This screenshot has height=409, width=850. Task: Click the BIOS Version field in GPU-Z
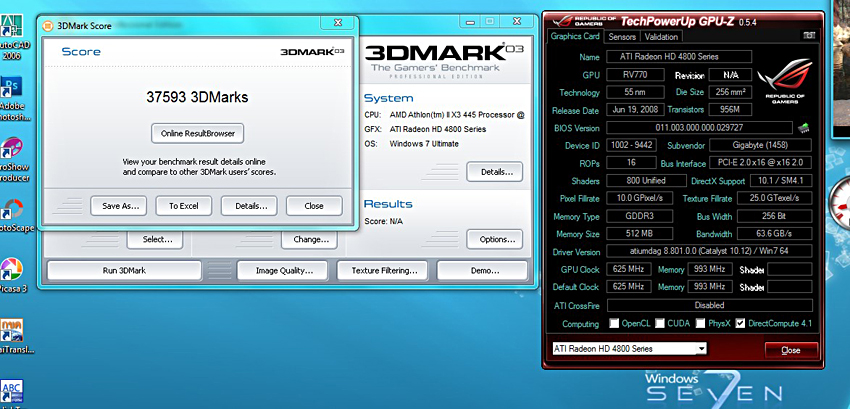[699, 128]
